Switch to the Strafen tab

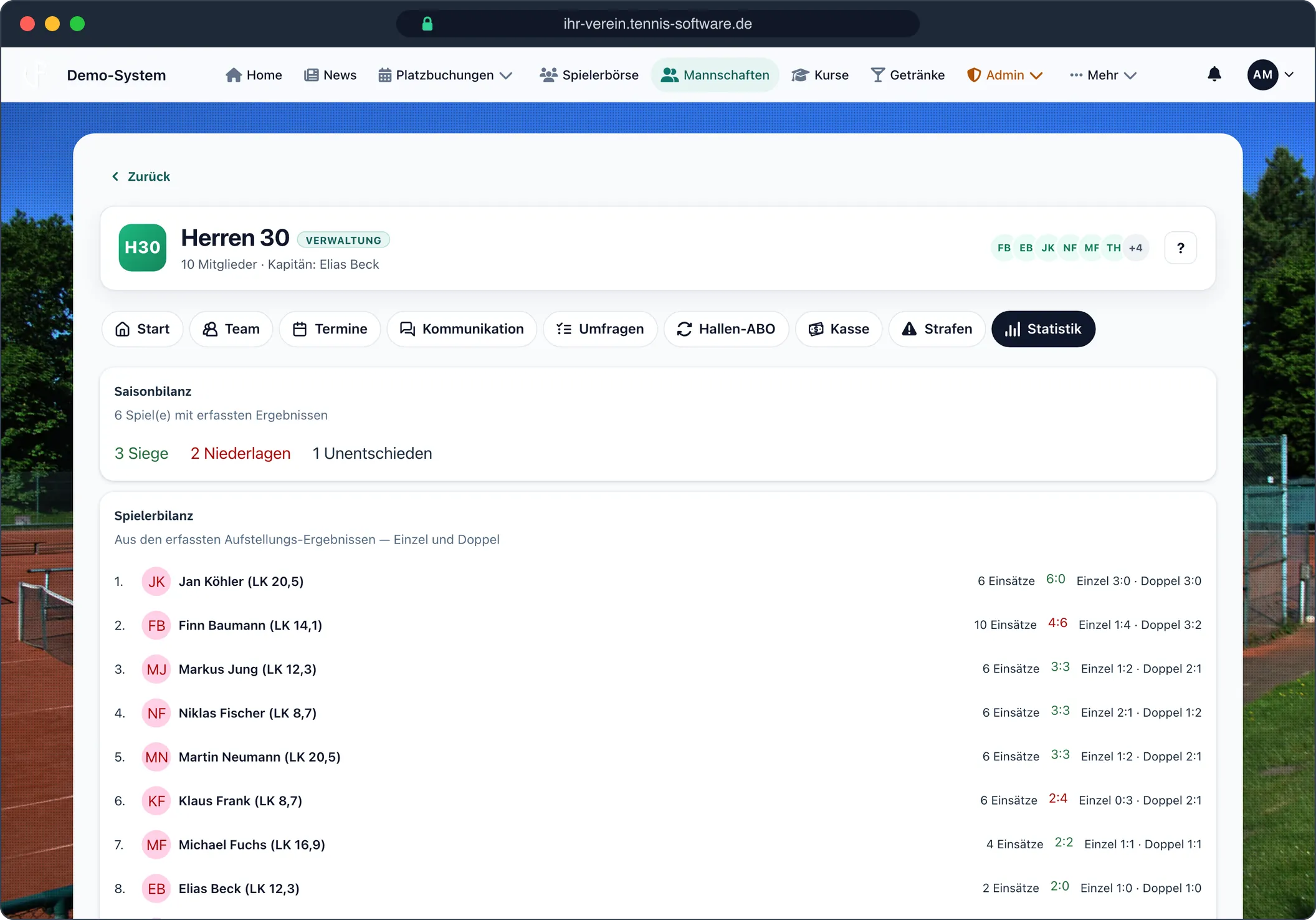pos(937,329)
